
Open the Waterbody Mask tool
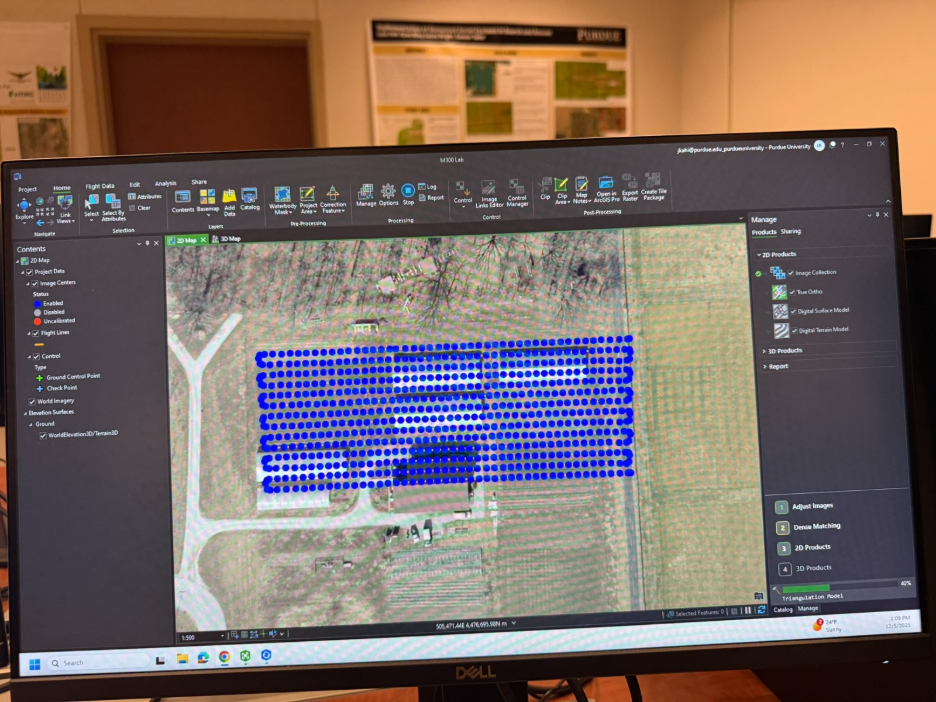282,200
